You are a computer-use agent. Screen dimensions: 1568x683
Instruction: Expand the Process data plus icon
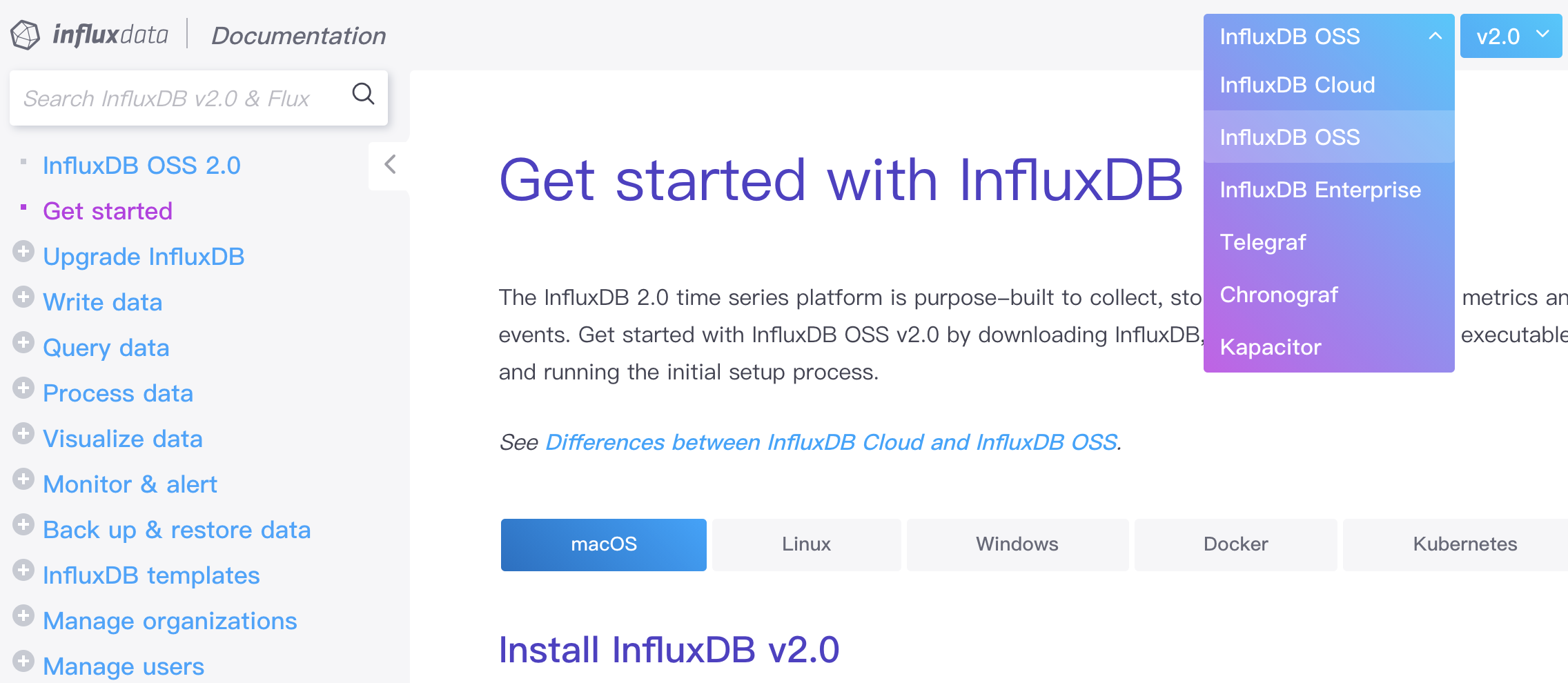point(23,388)
